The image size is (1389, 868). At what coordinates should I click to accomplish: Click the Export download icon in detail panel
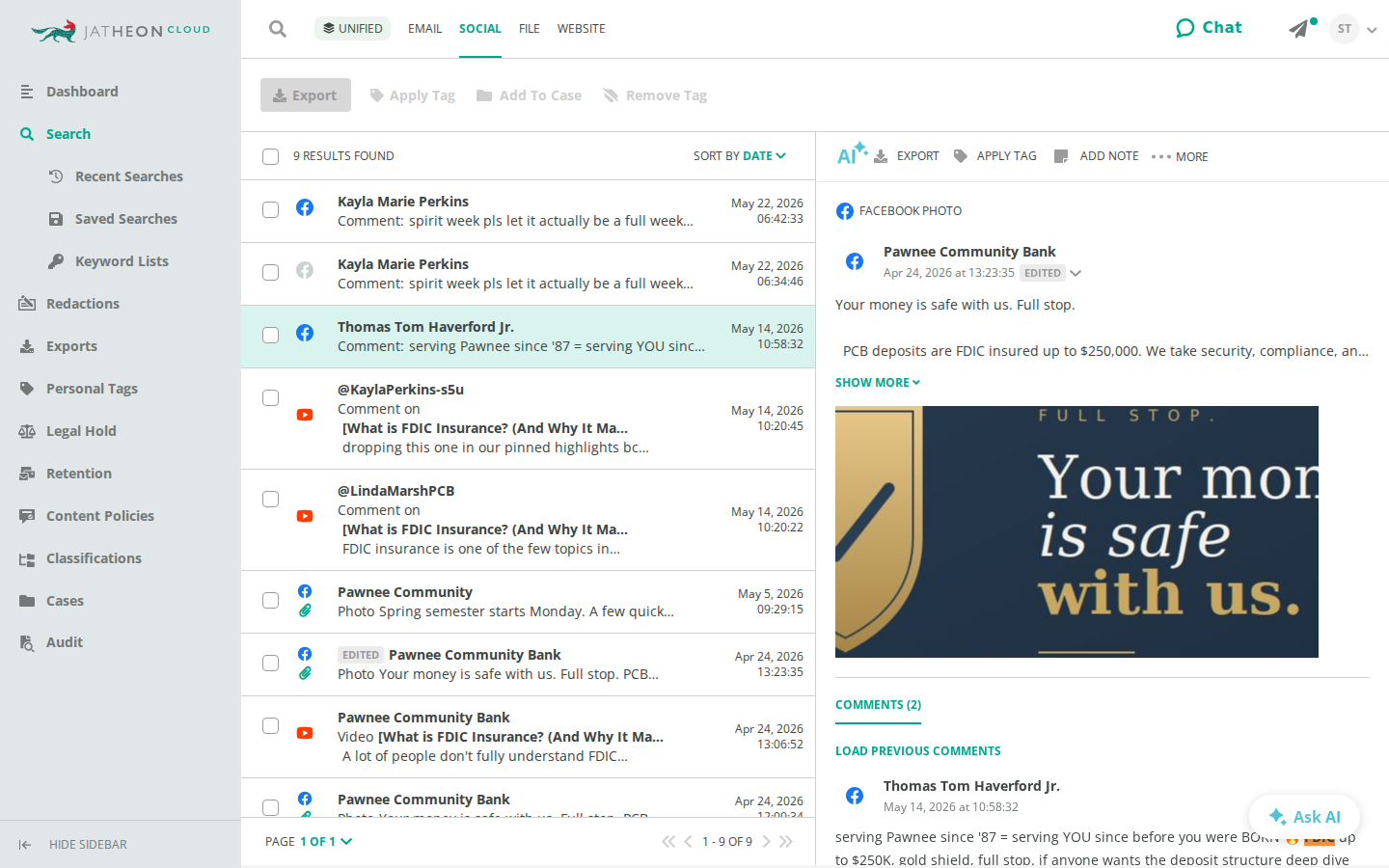tap(881, 156)
